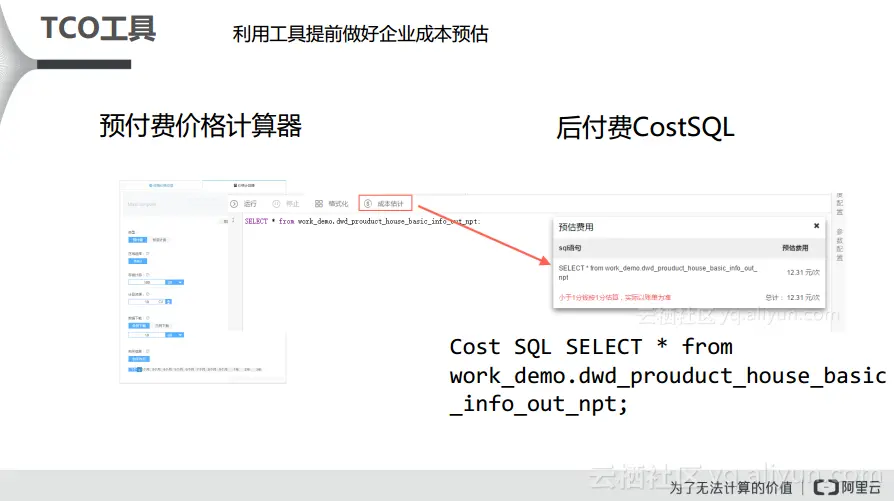Click the 后付费CostSQL heading
Screen dimensions: 894x501
645,127
